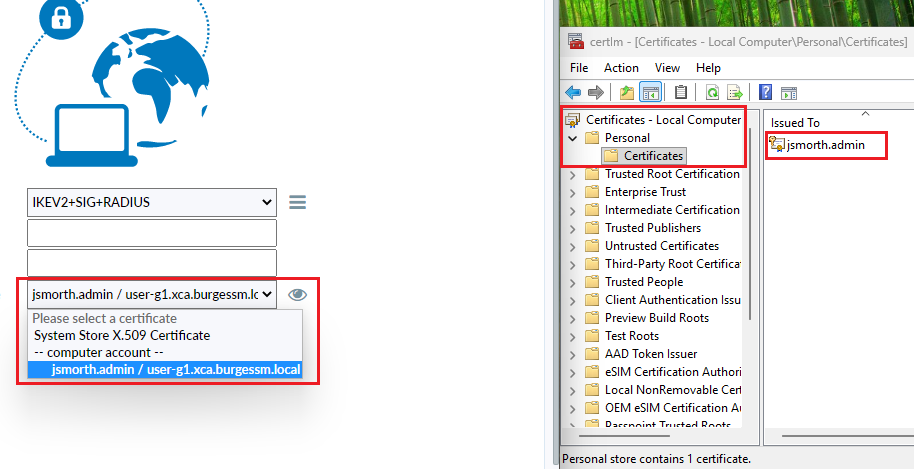Image resolution: width=914 pixels, height=469 pixels.
Task: Toggle the Show/Hide Action Pane icon
Action: click(x=789, y=93)
